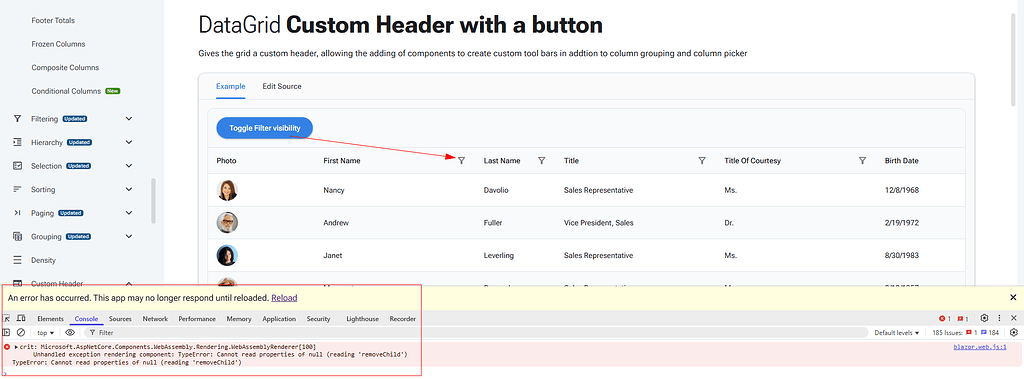Open the Performance DevTools tab
Viewport: 1024px width, 379px height.
point(197,319)
